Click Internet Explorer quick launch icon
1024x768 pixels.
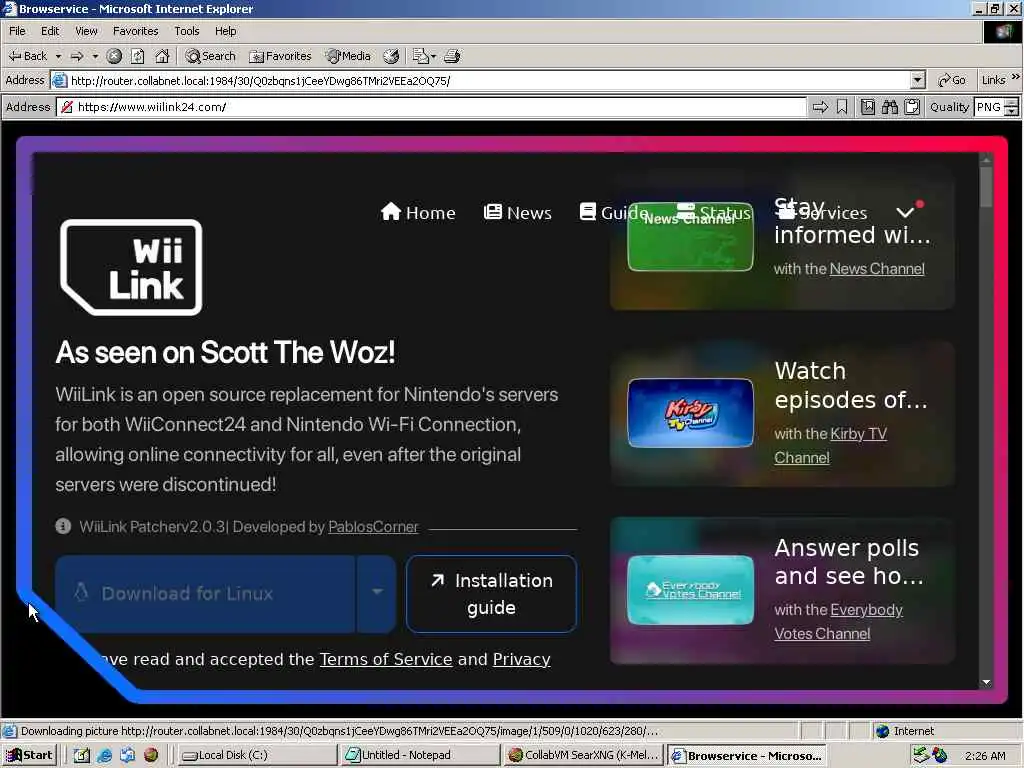pos(104,755)
